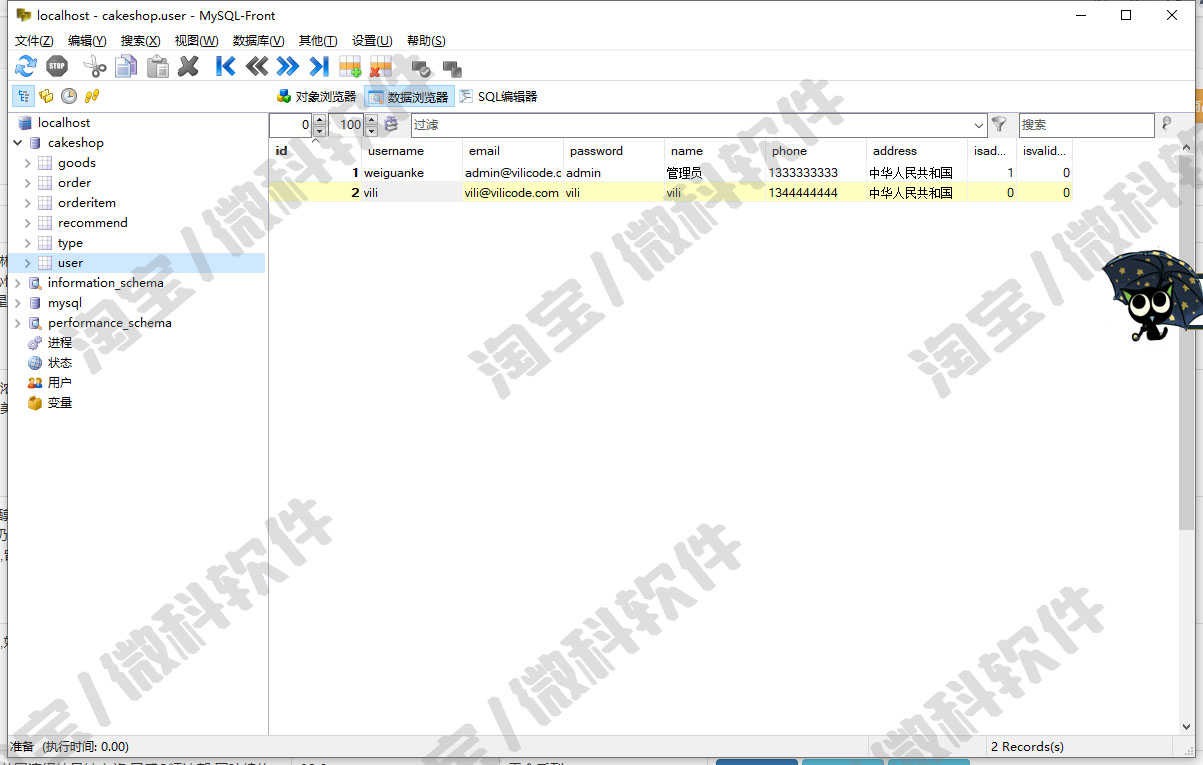Expand the mysql database node
Viewport: 1203px width, 765px height.
click(x=18, y=303)
